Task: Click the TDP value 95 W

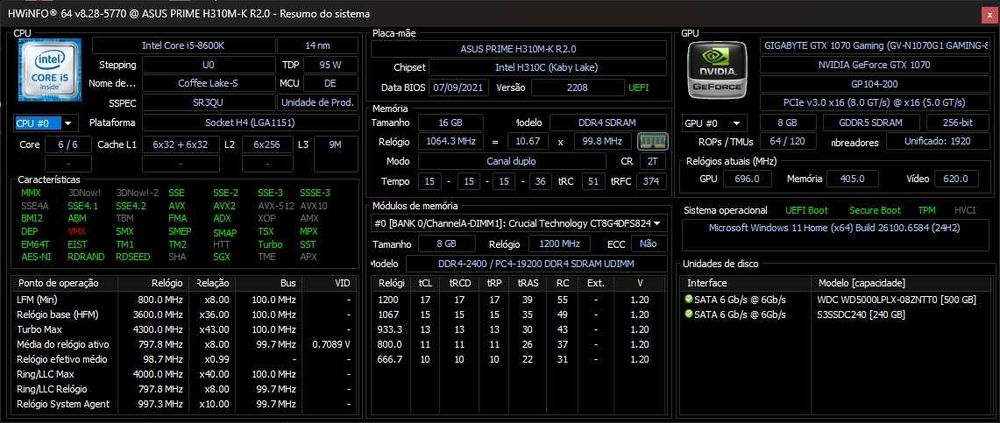Action: click(x=330, y=64)
